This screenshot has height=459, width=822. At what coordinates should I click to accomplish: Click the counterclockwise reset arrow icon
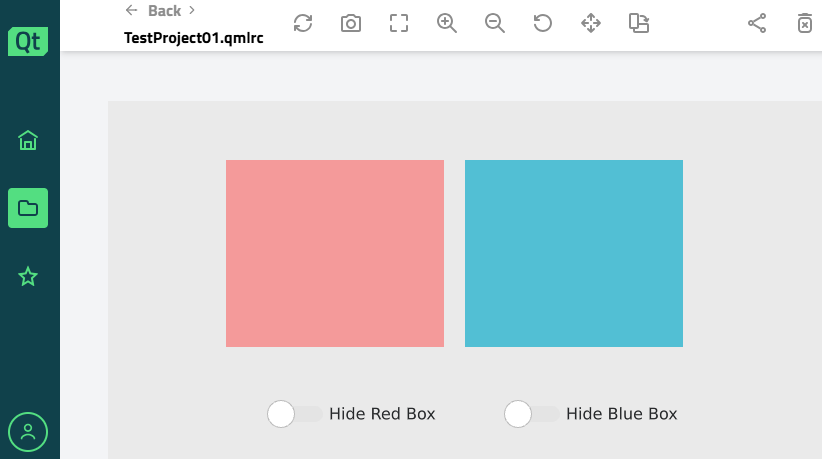(543, 23)
